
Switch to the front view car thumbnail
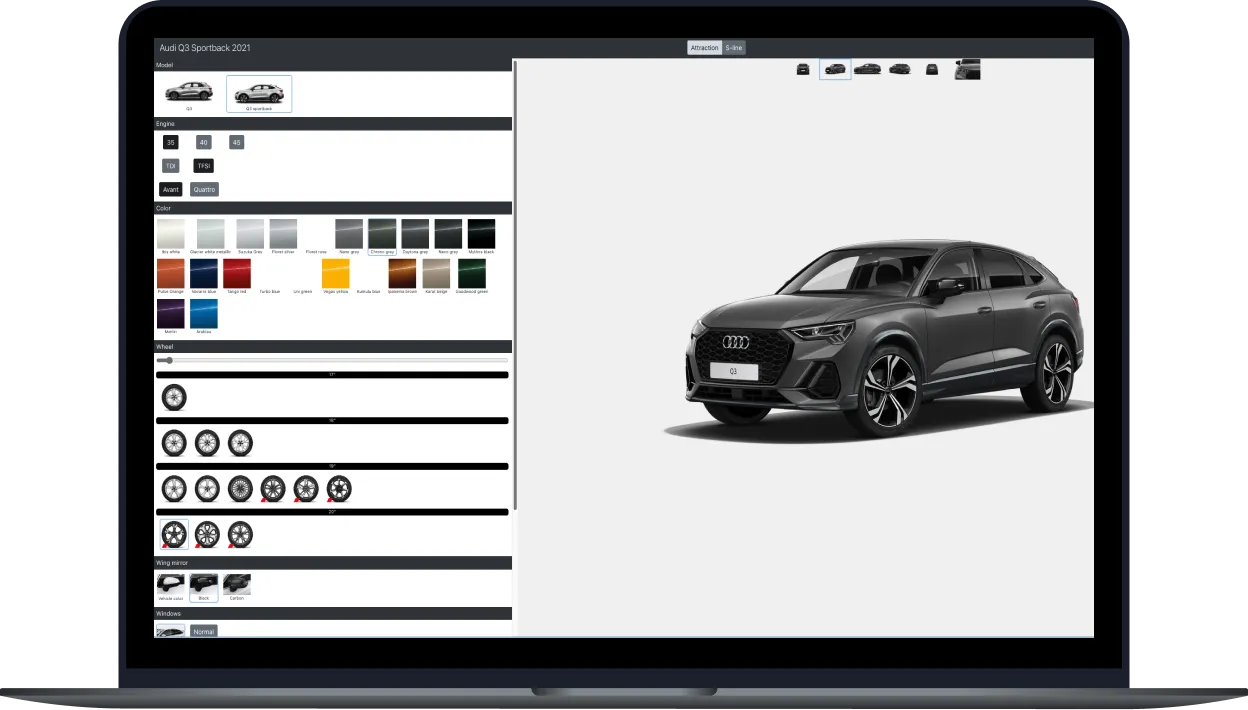click(803, 69)
